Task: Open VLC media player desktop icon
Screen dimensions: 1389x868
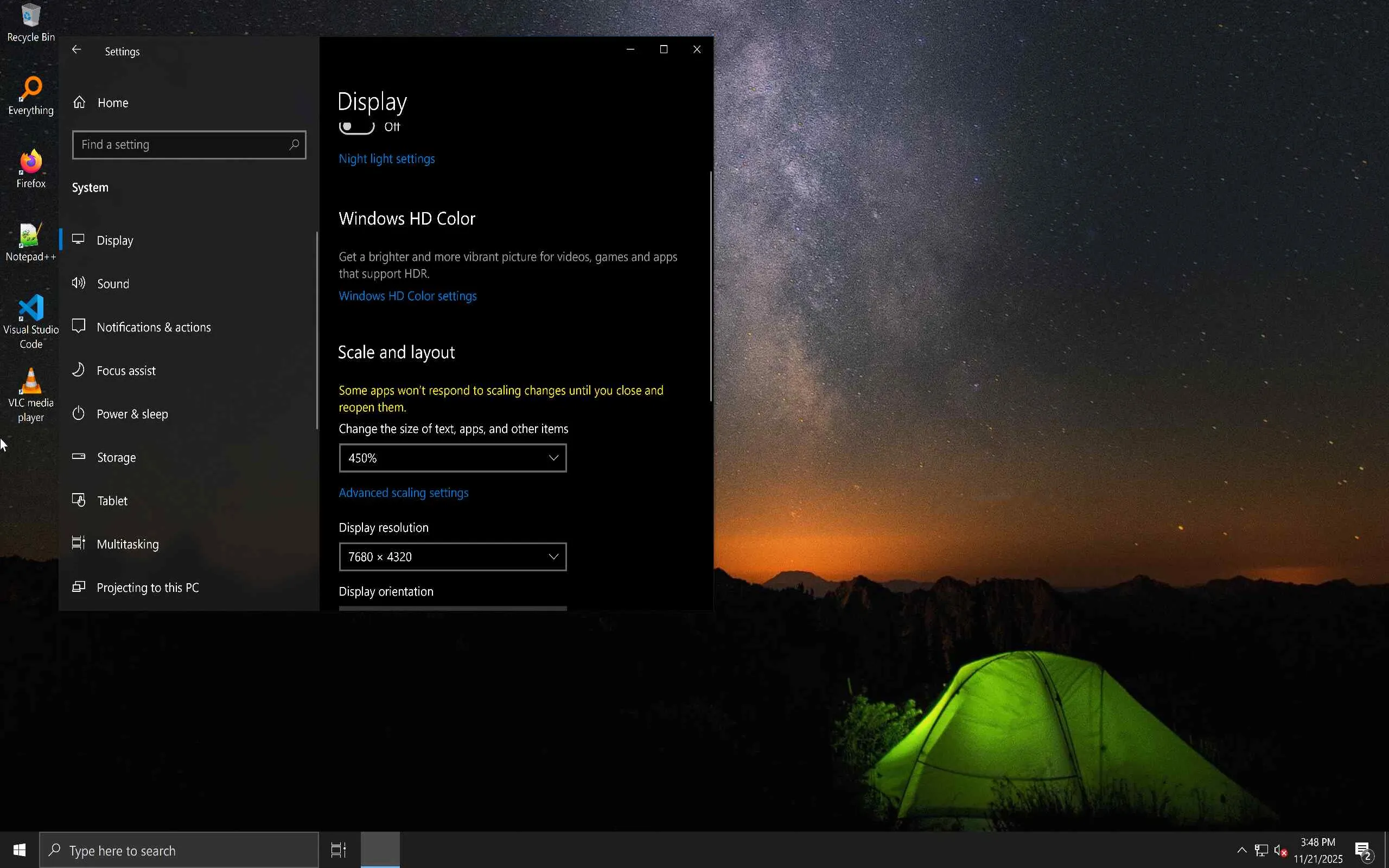Action: click(x=31, y=383)
